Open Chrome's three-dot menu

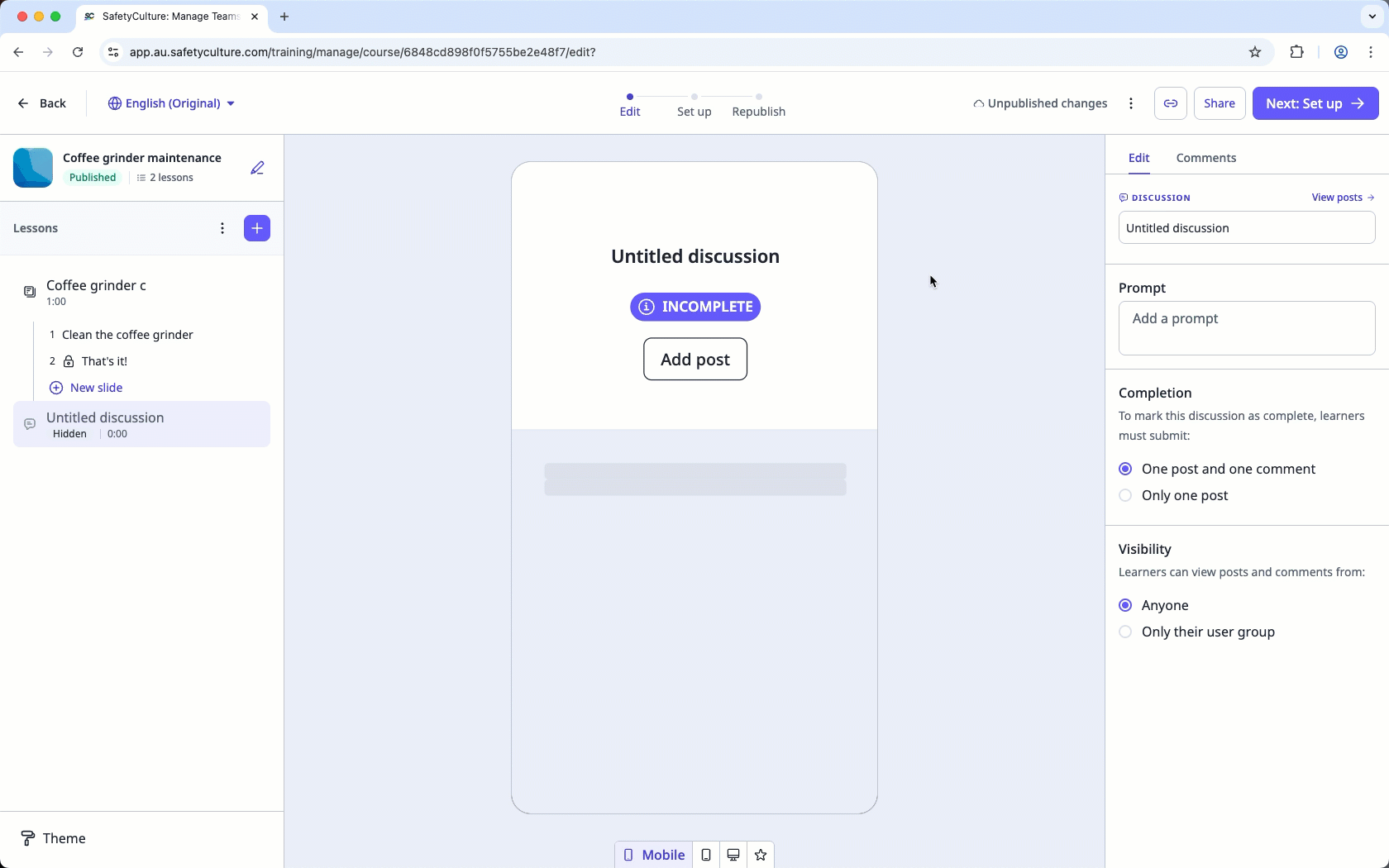click(1372, 52)
